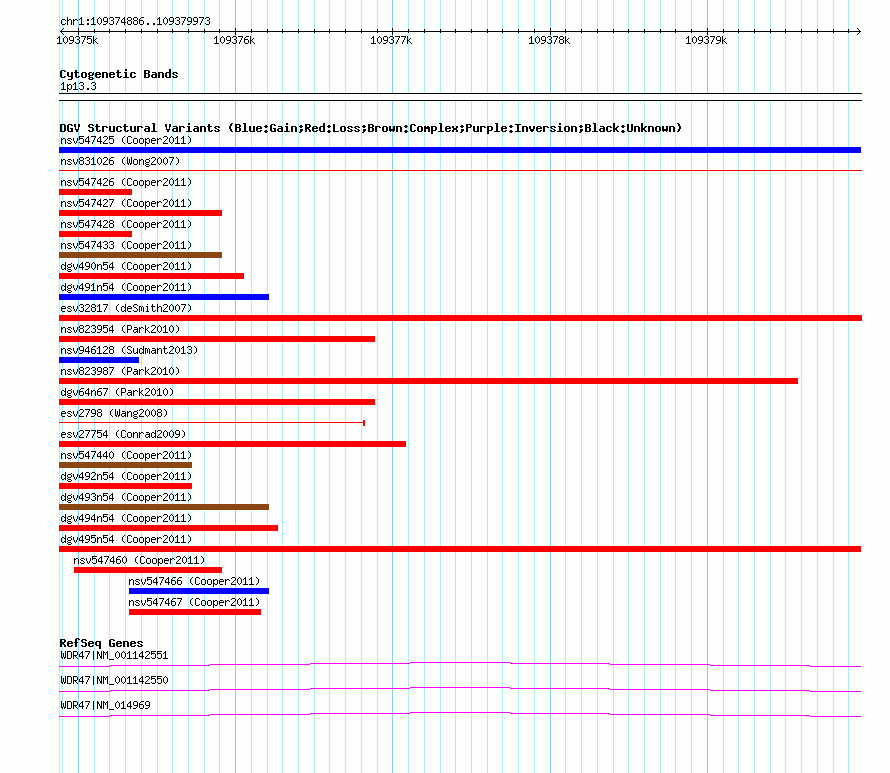
Task: Click the 109378k ruler label
Action: tap(549, 40)
